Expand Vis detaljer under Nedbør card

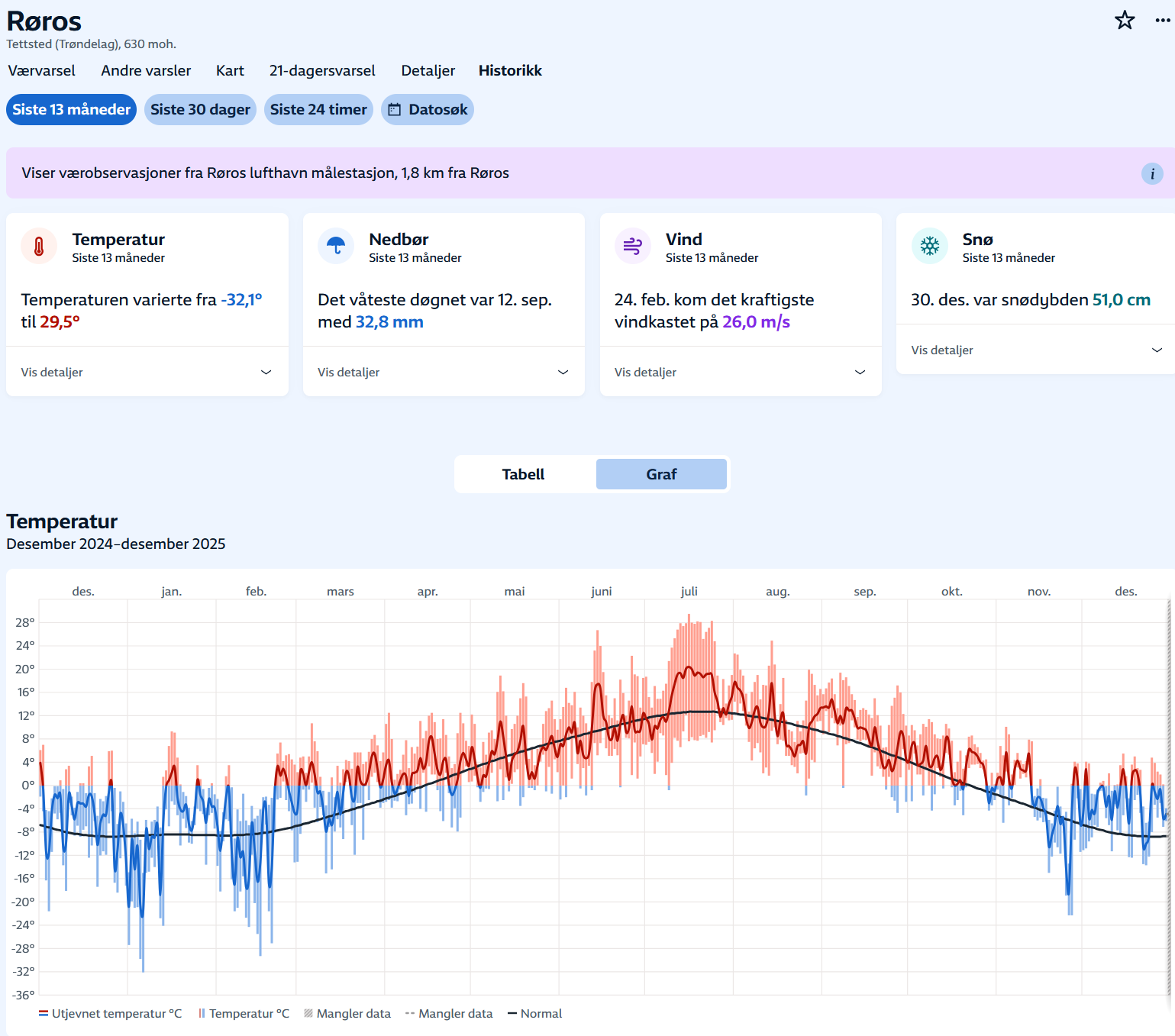coord(443,373)
